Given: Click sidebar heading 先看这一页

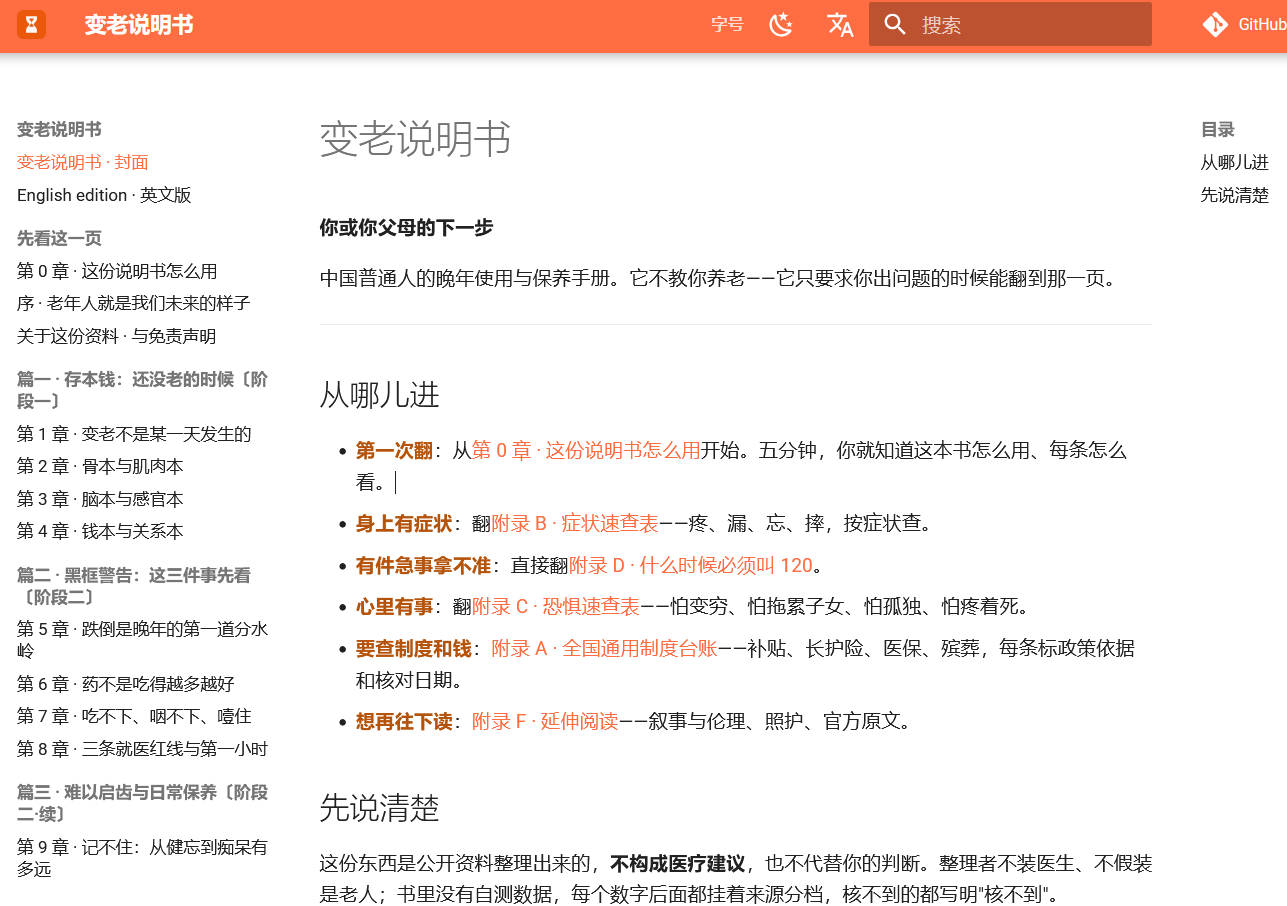Looking at the screenshot, I should [x=59, y=238].
